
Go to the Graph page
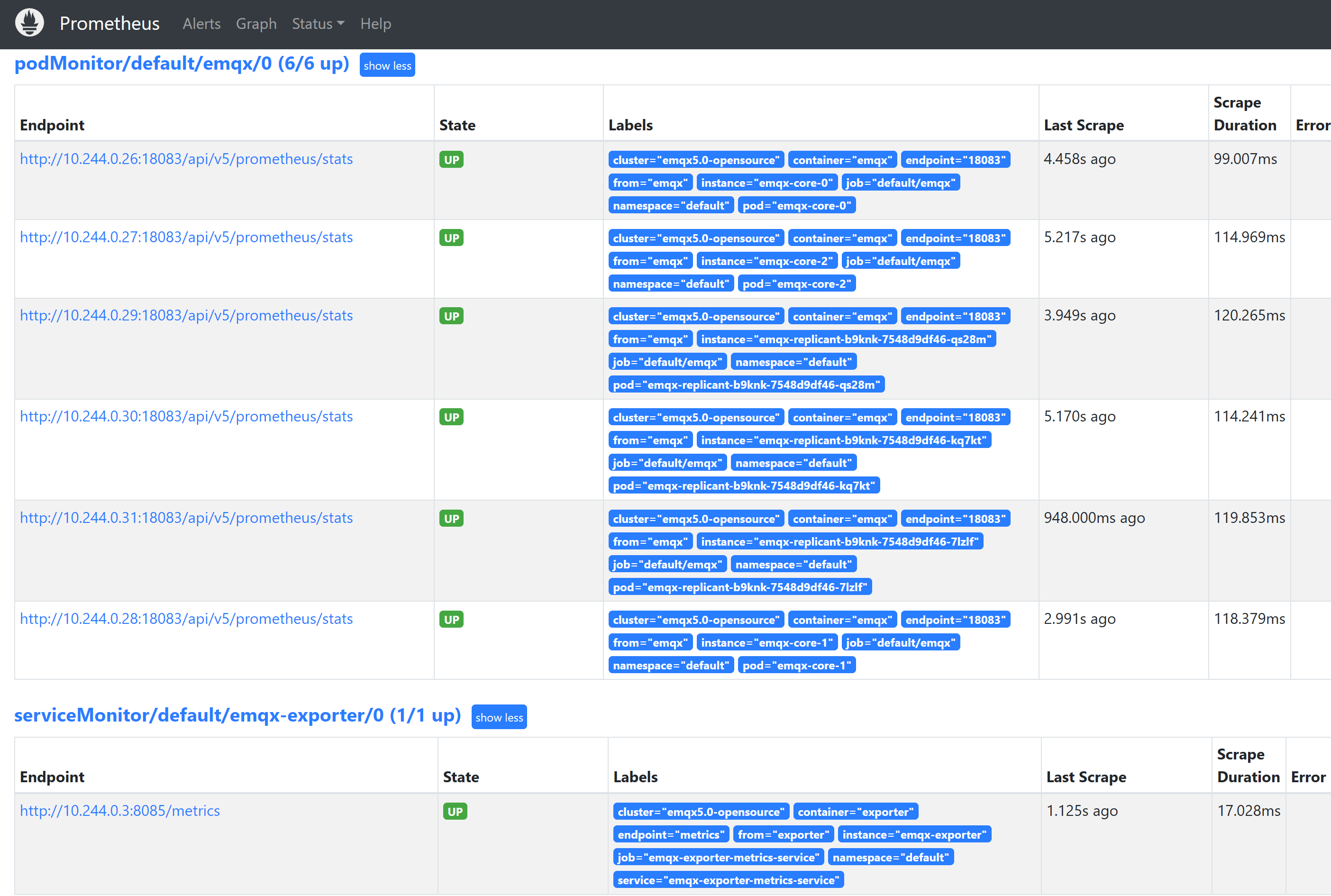coord(256,24)
